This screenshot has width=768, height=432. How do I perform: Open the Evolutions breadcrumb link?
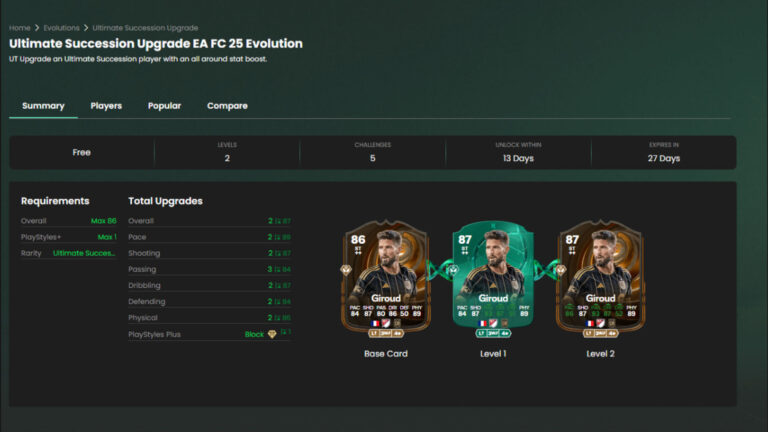pyautogui.click(x=61, y=28)
